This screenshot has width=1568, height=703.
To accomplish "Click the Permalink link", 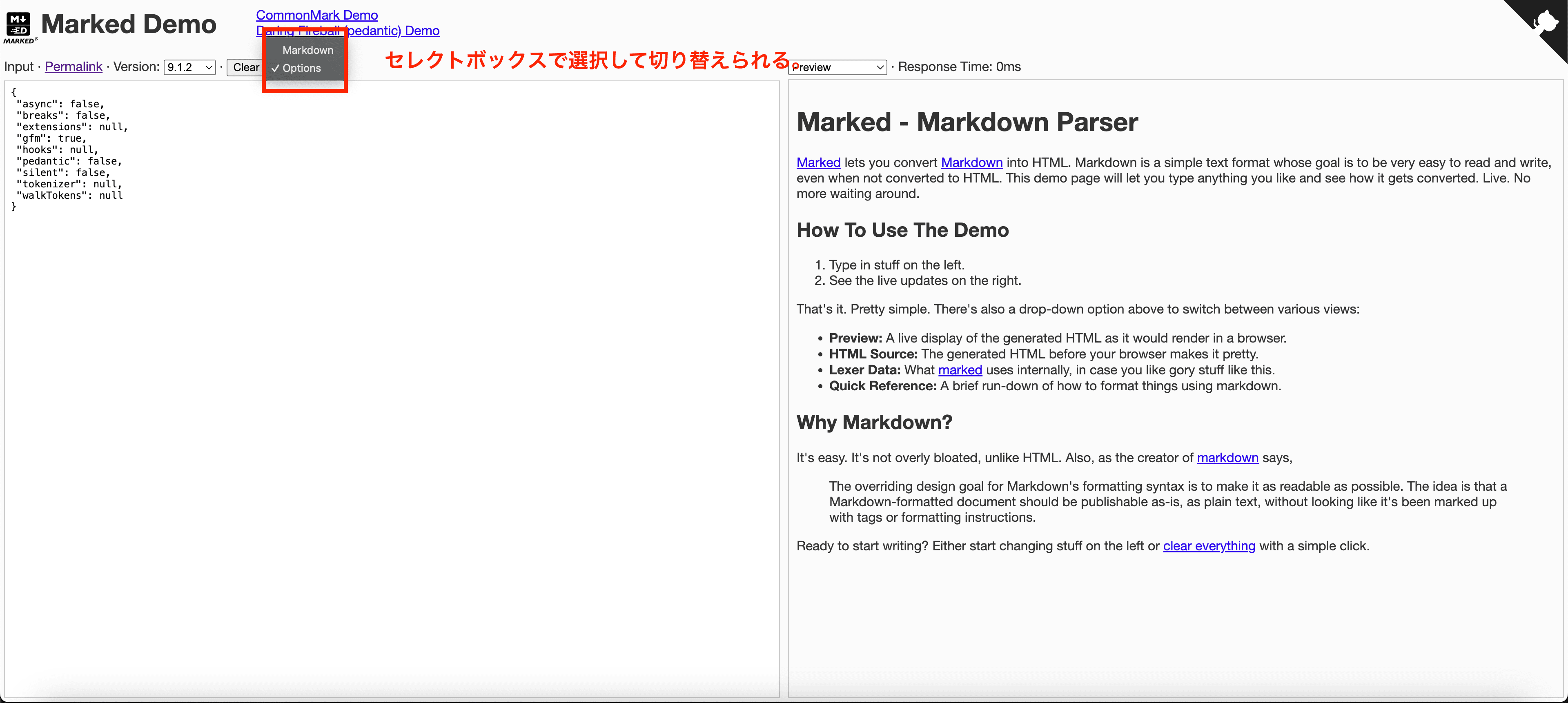I will [73, 67].
